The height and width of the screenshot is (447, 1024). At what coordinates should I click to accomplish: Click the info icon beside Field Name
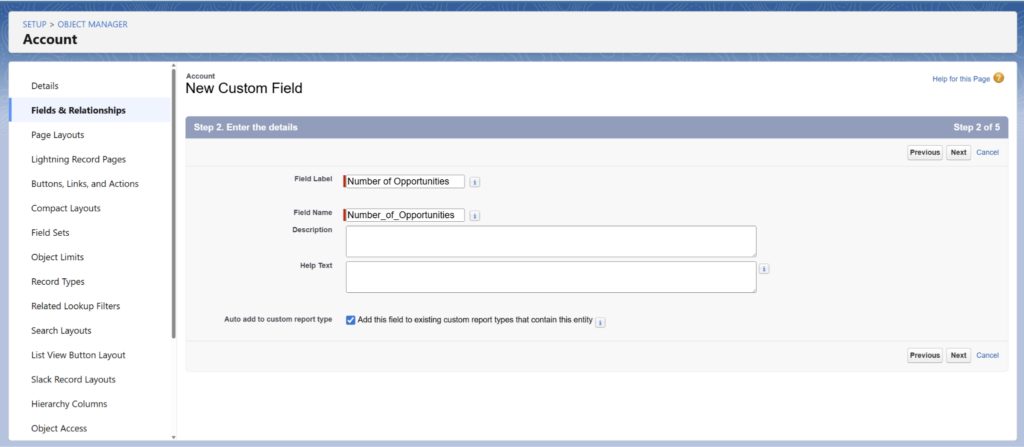[x=475, y=215]
